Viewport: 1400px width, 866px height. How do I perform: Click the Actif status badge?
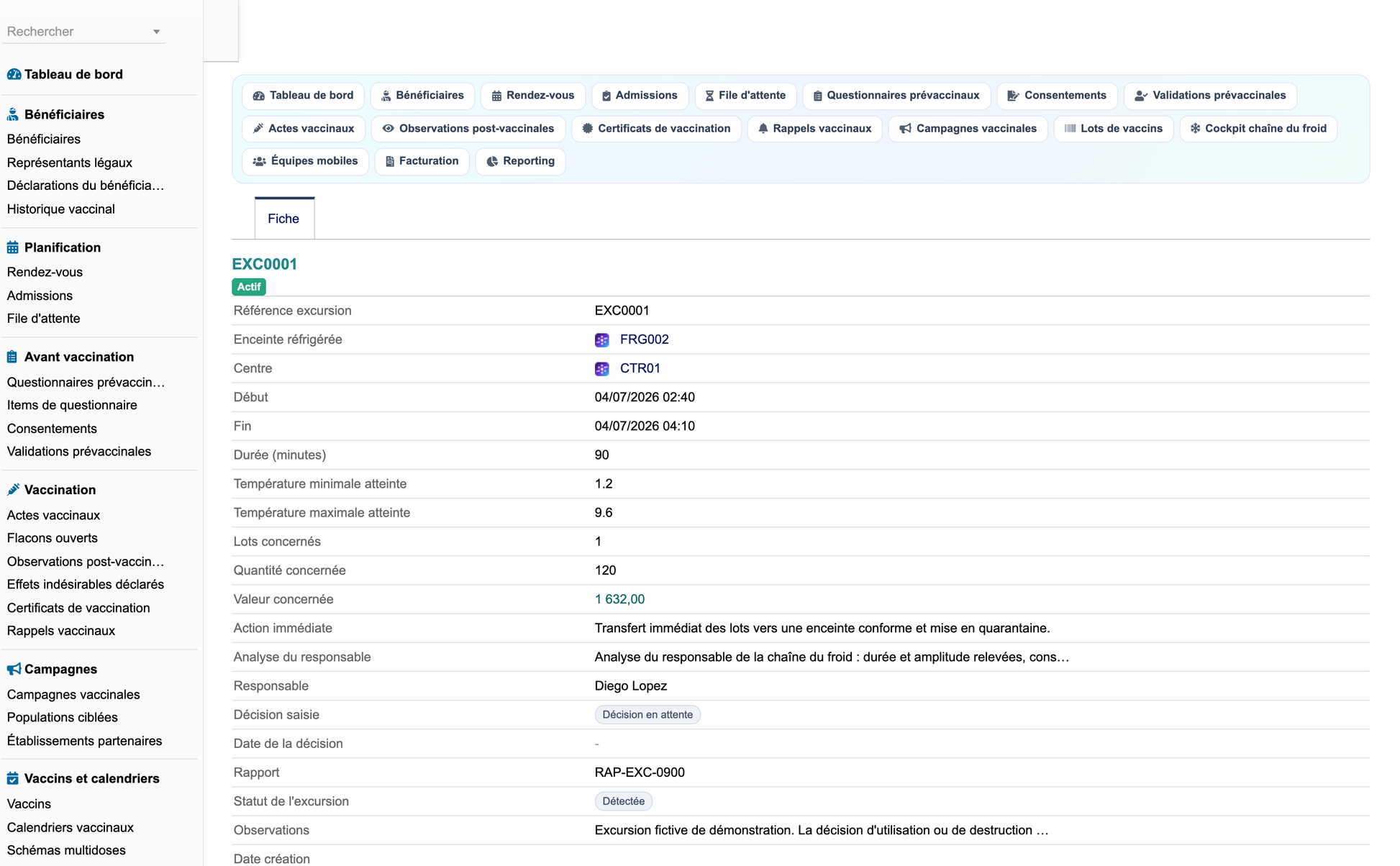[x=249, y=287]
